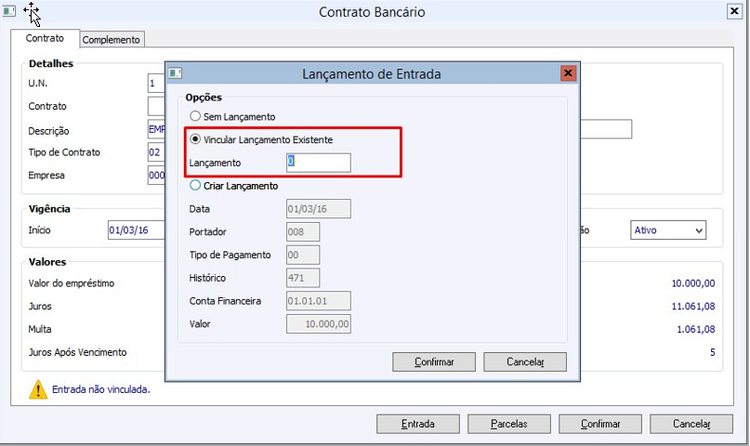Viewport: 750px width, 446px height.
Task: Click the Contrato Bancário window icon
Action: 9,11
